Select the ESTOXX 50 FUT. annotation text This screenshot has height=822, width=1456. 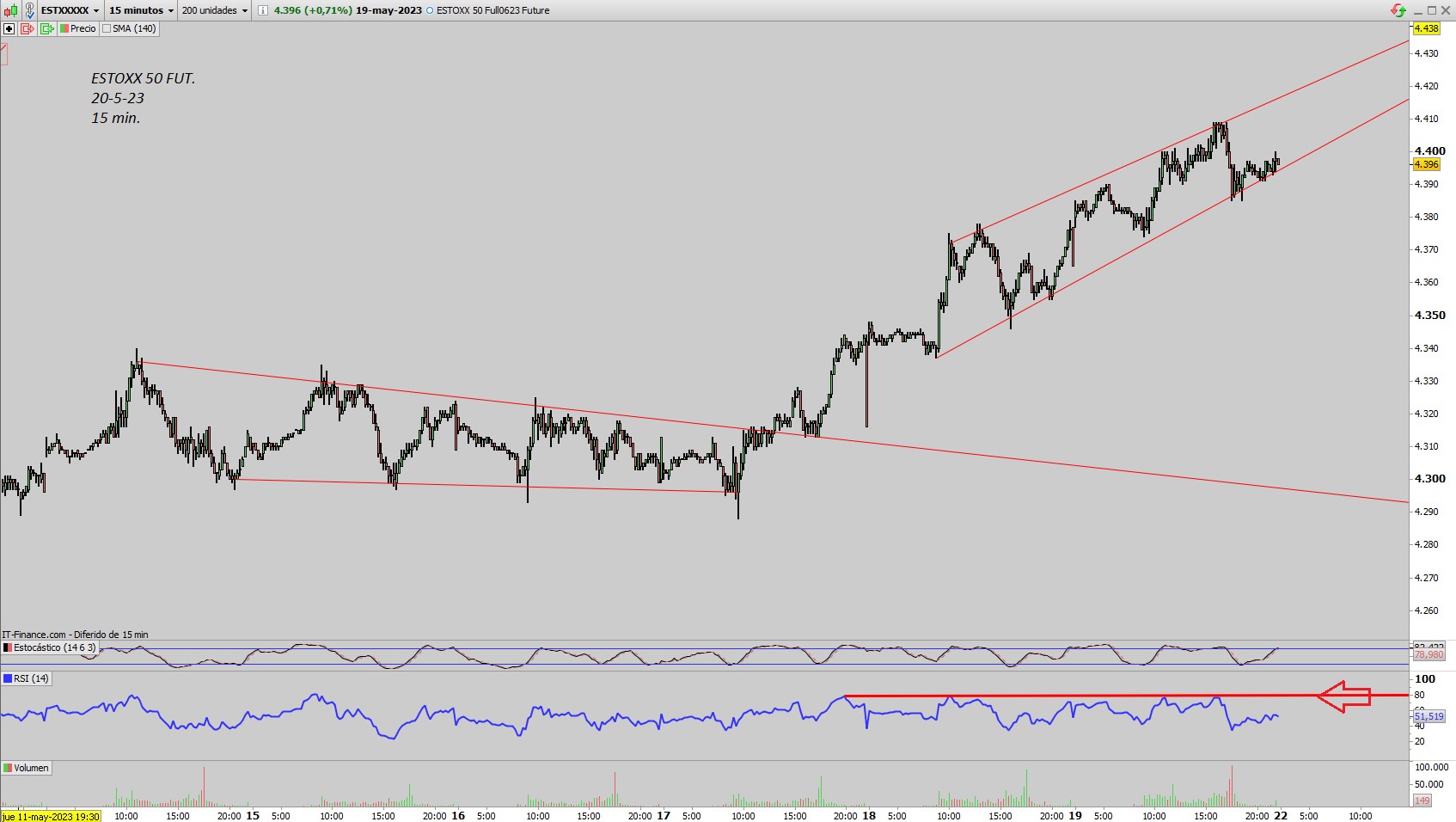[143, 78]
